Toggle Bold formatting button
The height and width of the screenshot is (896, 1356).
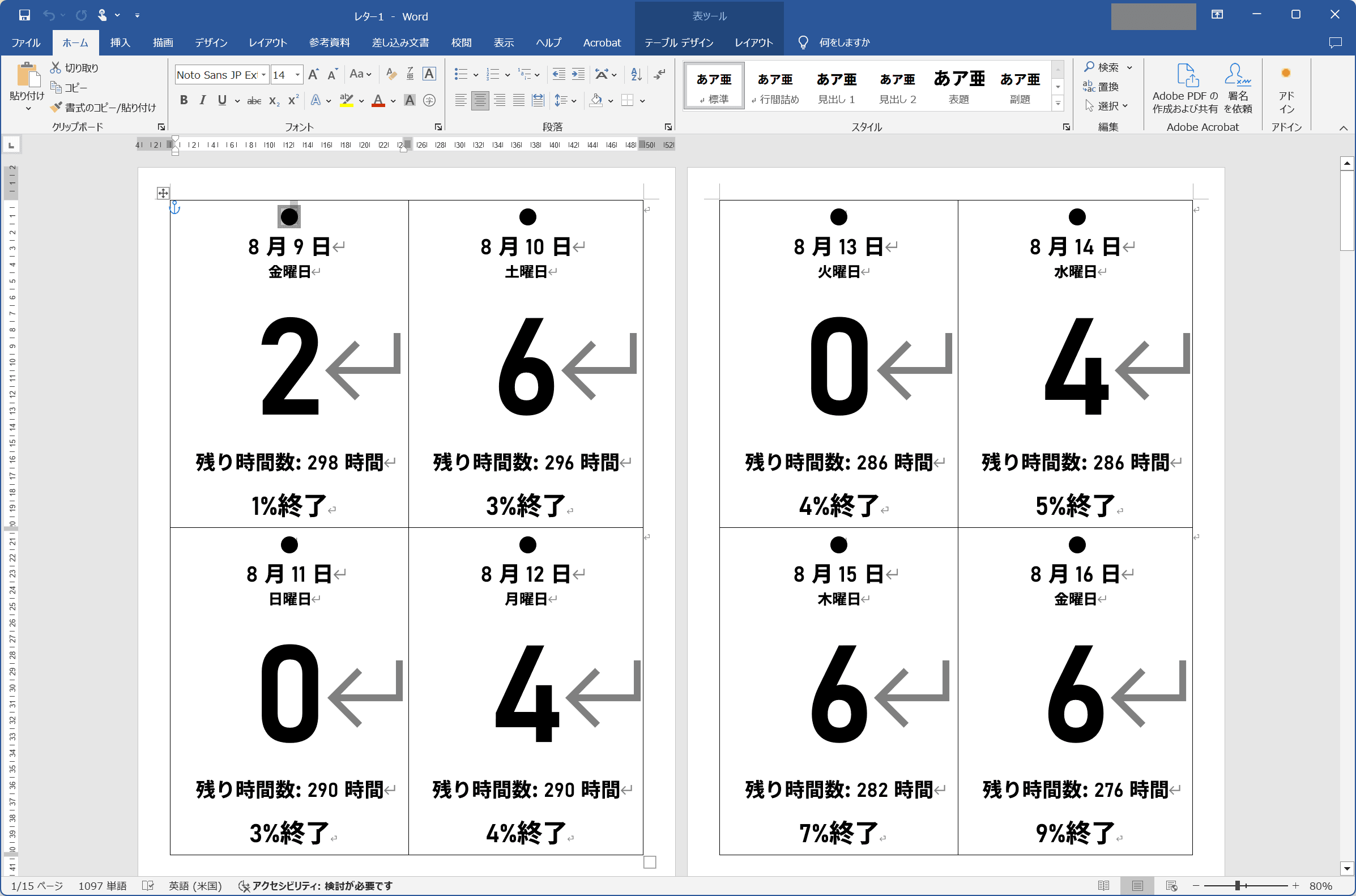[184, 101]
